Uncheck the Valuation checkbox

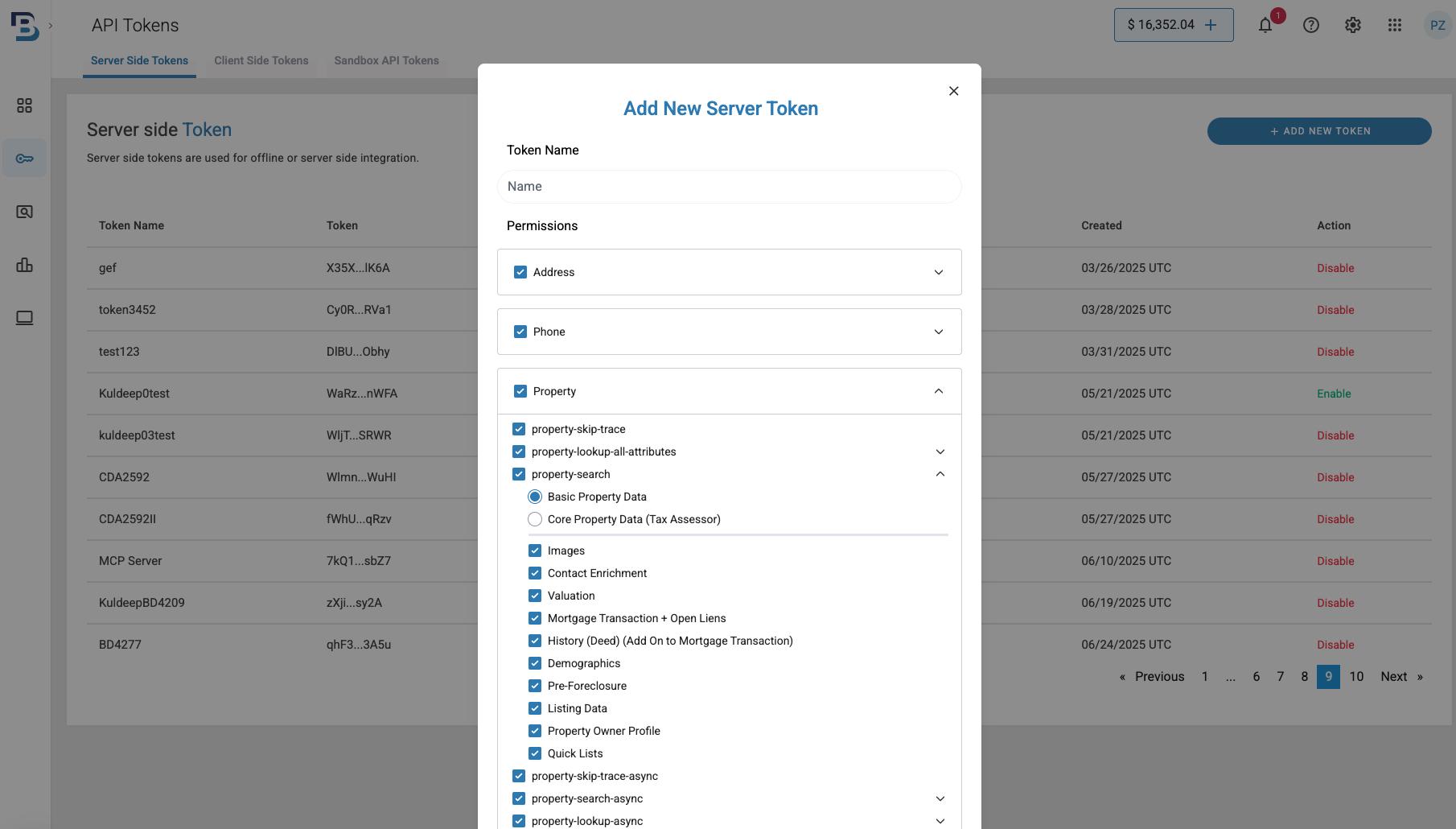click(535, 596)
